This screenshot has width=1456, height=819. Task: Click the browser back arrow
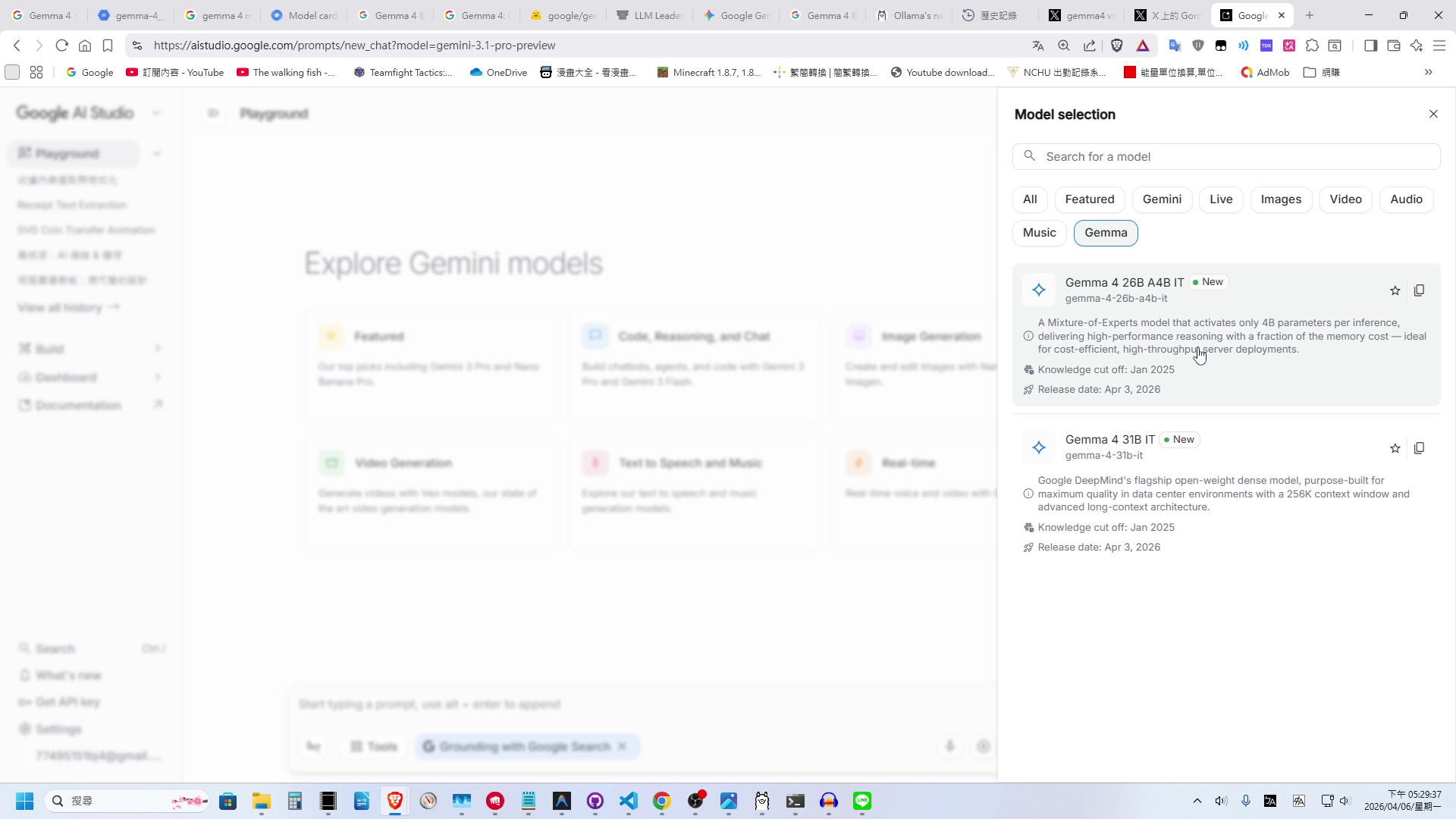coord(17,45)
